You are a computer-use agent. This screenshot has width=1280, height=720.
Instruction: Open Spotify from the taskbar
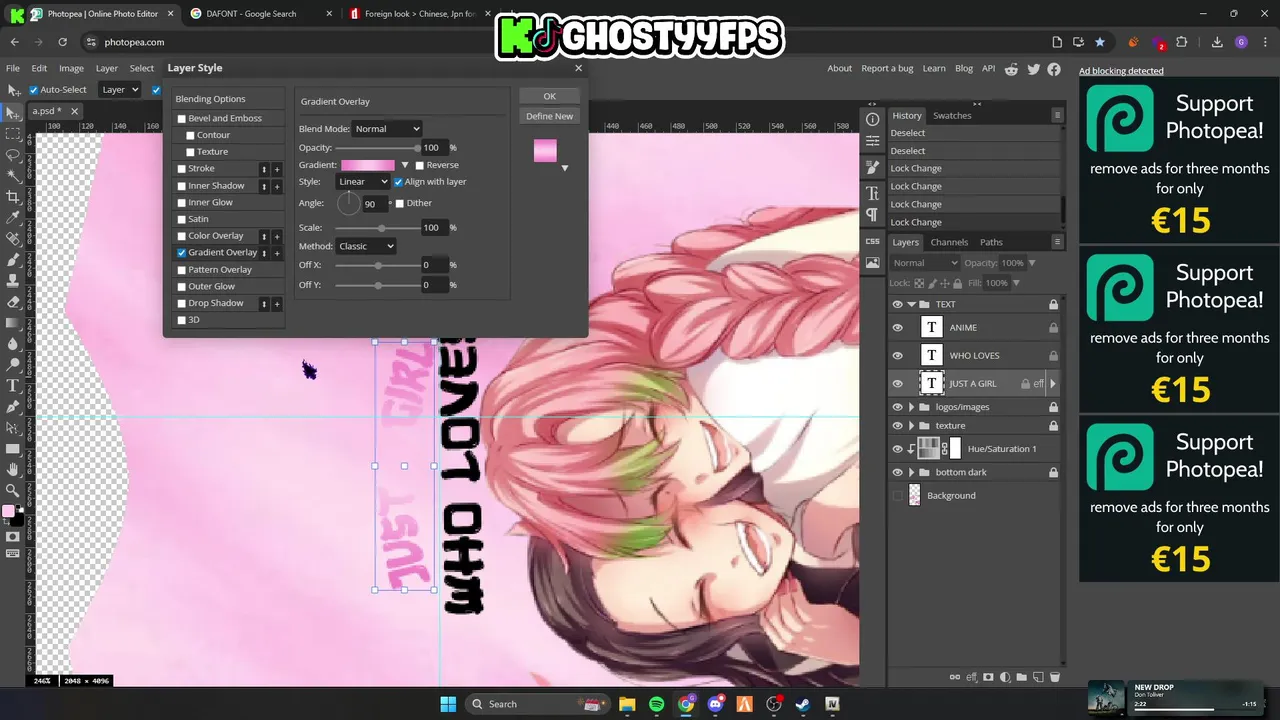[x=656, y=704]
